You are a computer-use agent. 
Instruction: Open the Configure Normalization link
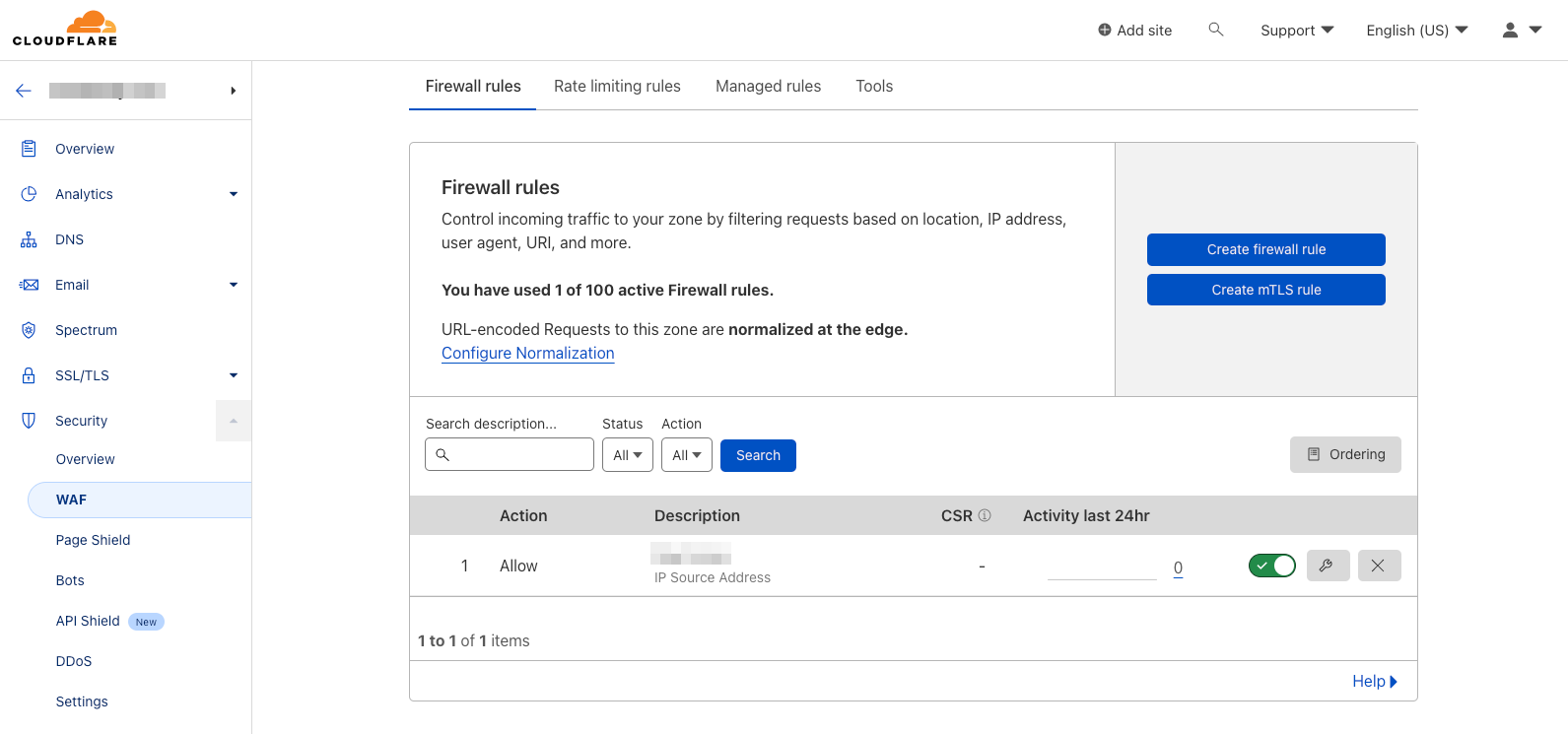tap(528, 353)
